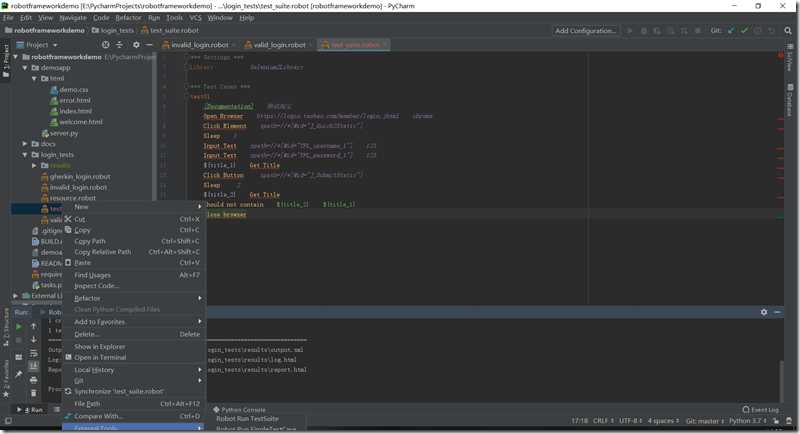Viewport: 800px width, 434px height.
Task: Expand the External Libraries node
Action: point(15,296)
